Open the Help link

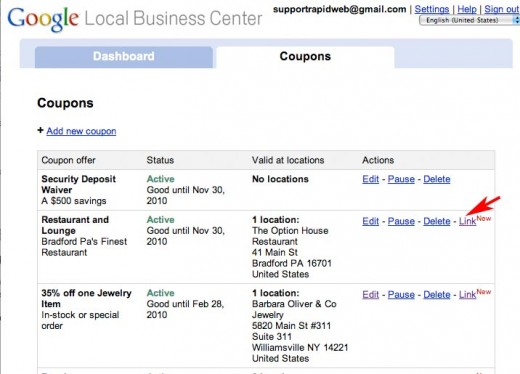click(467, 9)
